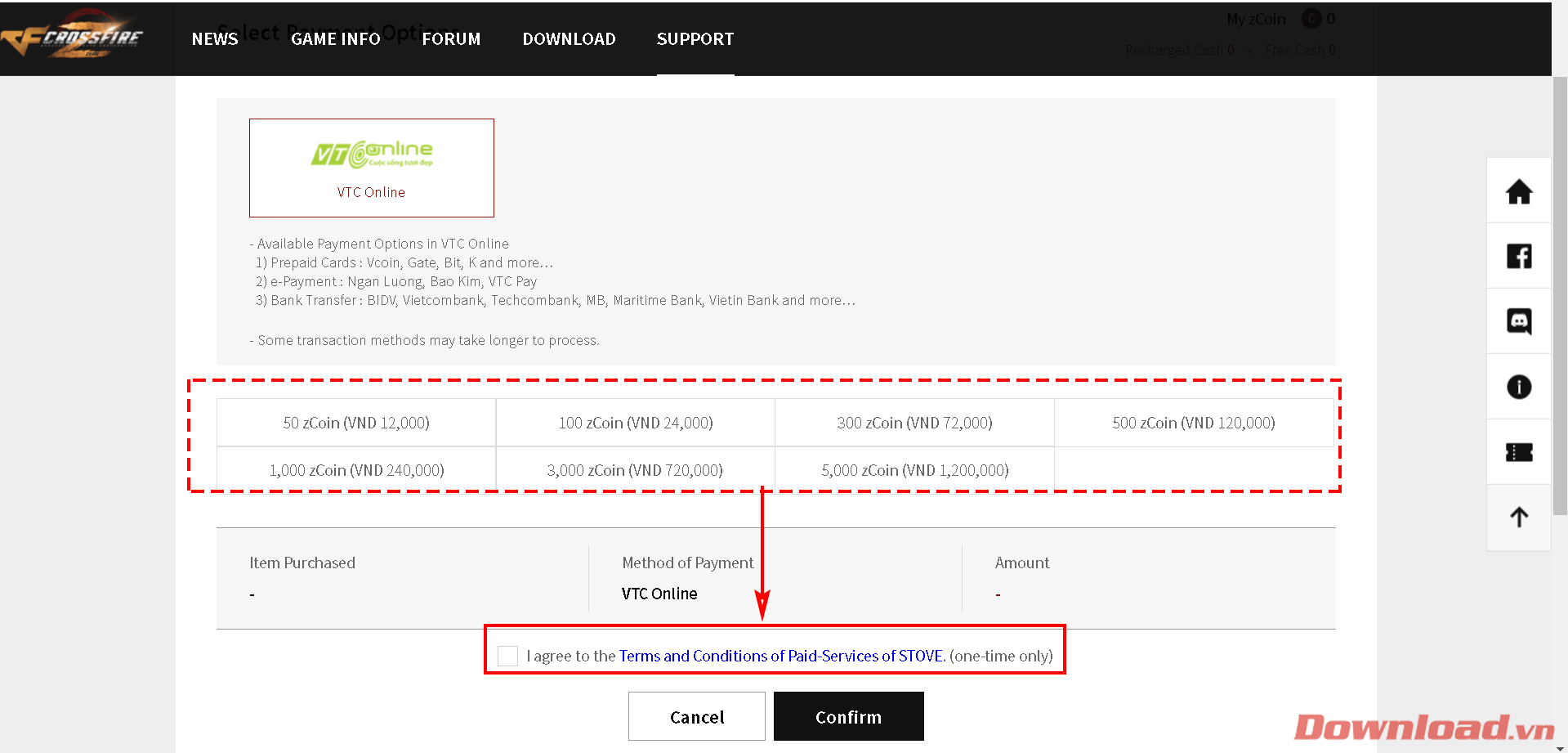Click the back-to-top arrow icon
1568x753 pixels.
1519,517
